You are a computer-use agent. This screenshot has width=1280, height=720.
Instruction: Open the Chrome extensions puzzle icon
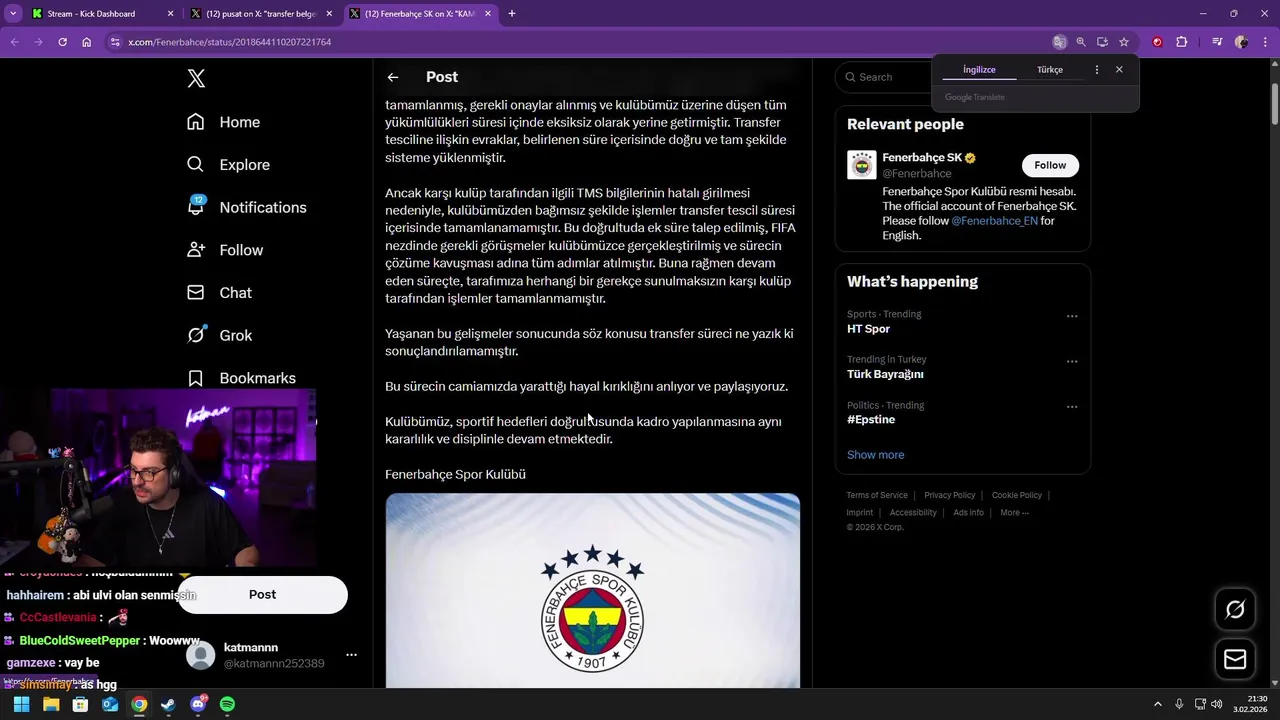[1181, 42]
